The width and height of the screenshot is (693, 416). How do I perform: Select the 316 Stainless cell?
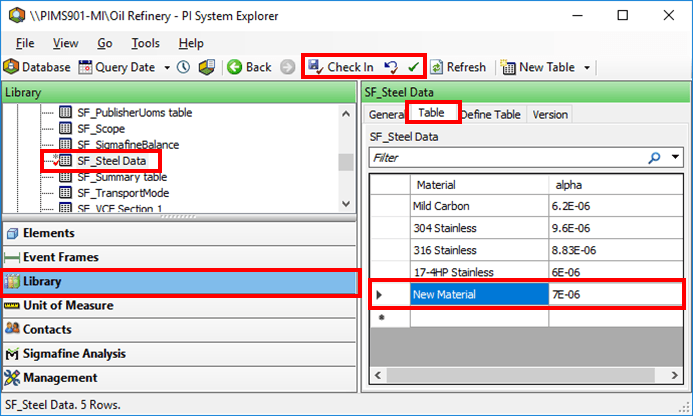[x=479, y=250]
